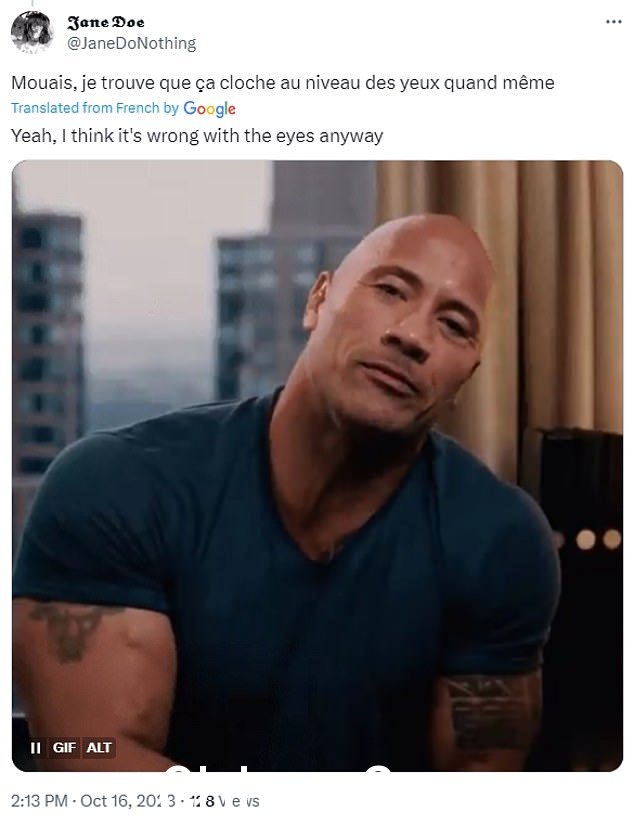Viewport: 634px width, 825px height.
Task: Open Jane Doe's profile avatar
Action: coord(32,33)
